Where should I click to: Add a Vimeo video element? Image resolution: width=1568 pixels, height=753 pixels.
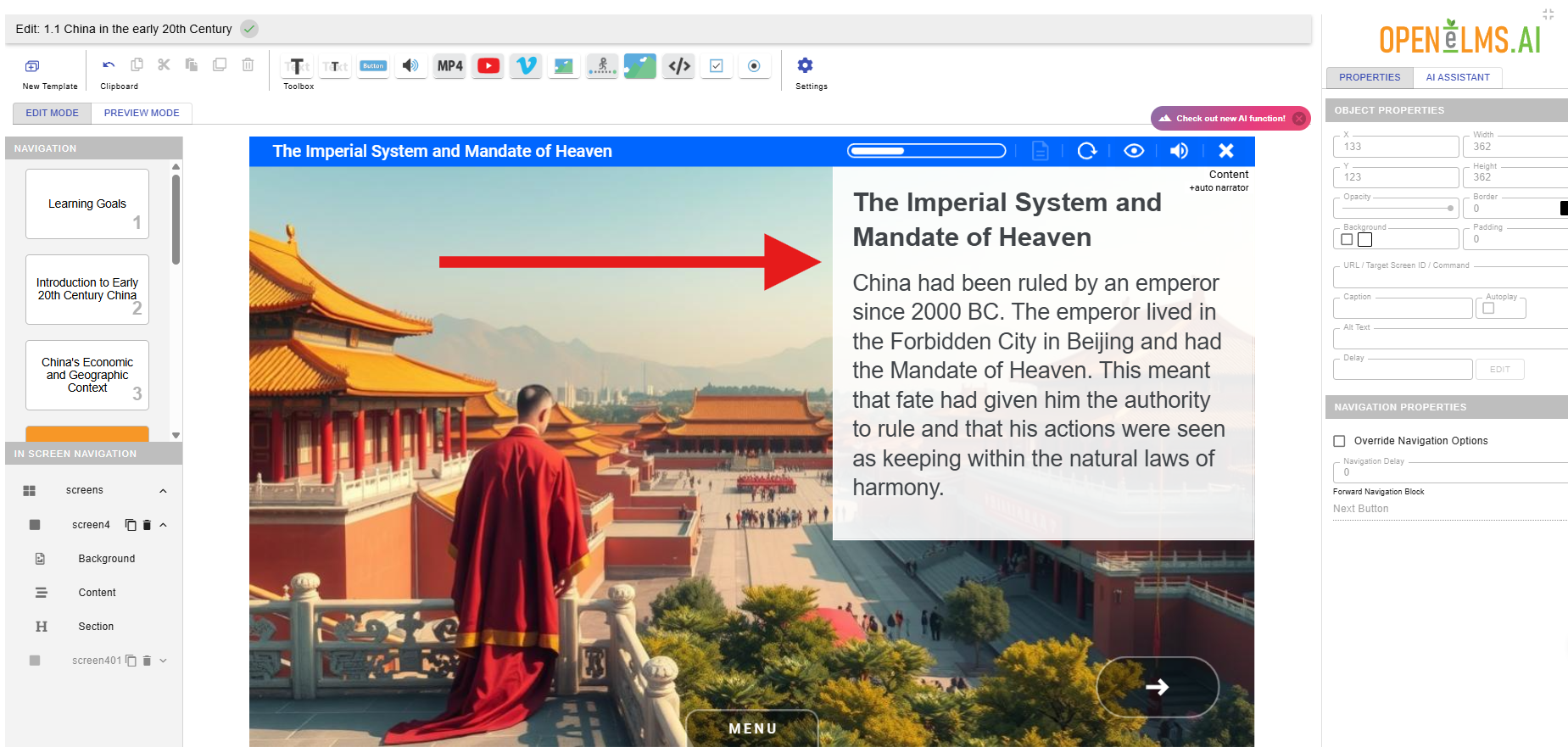pyautogui.click(x=527, y=65)
